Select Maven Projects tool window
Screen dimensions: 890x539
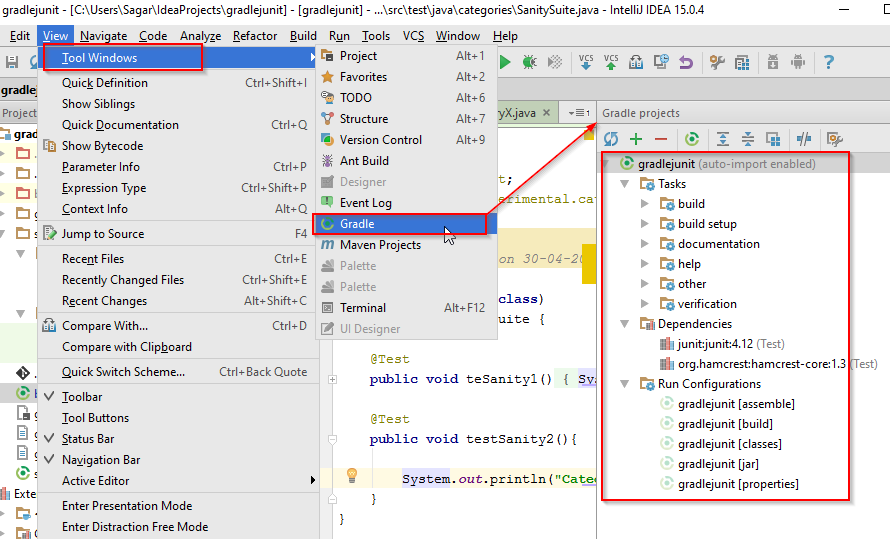pyautogui.click(x=406, y=245)
